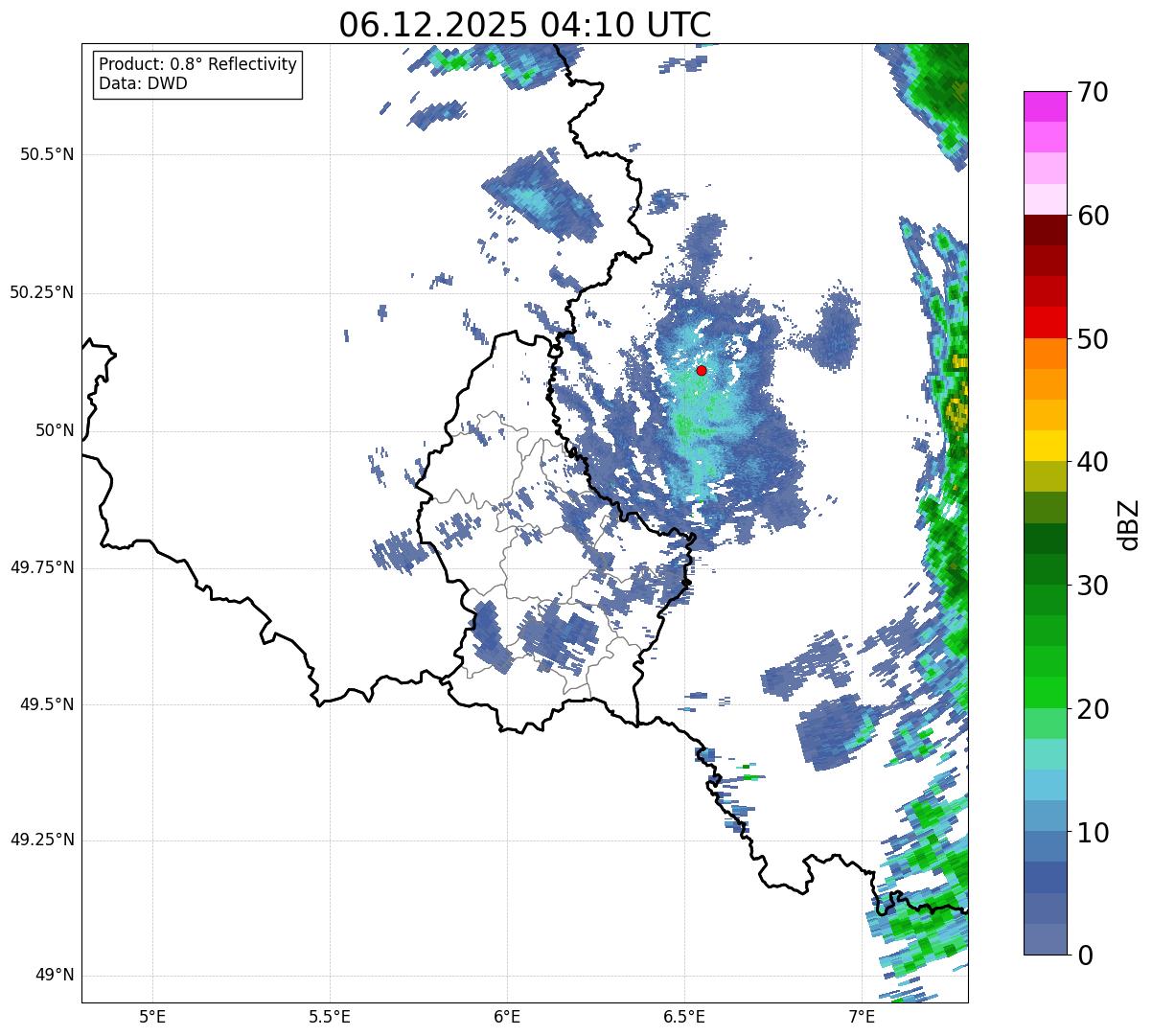Click the cyan swatch between 10 and 20

1045,785
